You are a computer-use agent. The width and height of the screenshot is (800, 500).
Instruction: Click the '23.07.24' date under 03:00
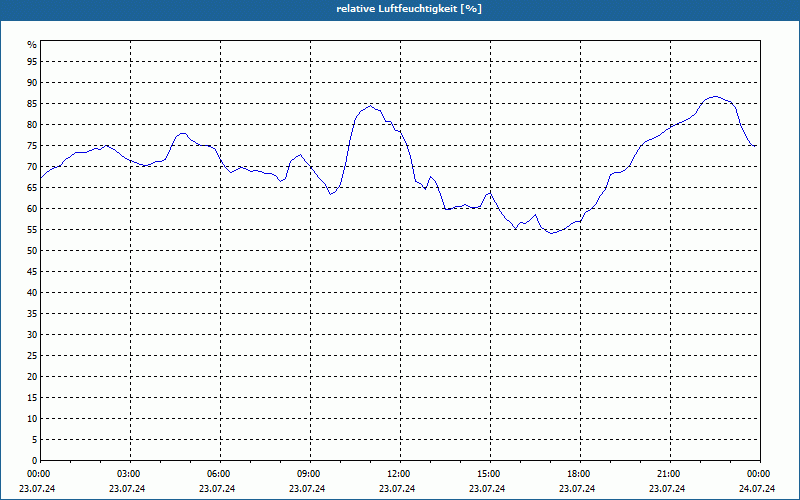tap(127, 489)
